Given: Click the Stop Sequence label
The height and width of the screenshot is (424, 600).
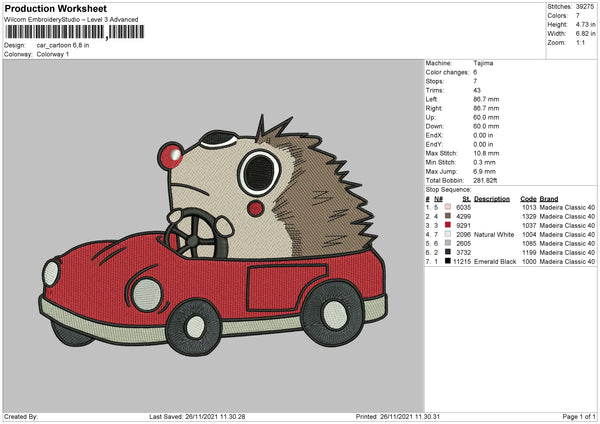Looking at the screenshot, I should [x=447, y=188].
